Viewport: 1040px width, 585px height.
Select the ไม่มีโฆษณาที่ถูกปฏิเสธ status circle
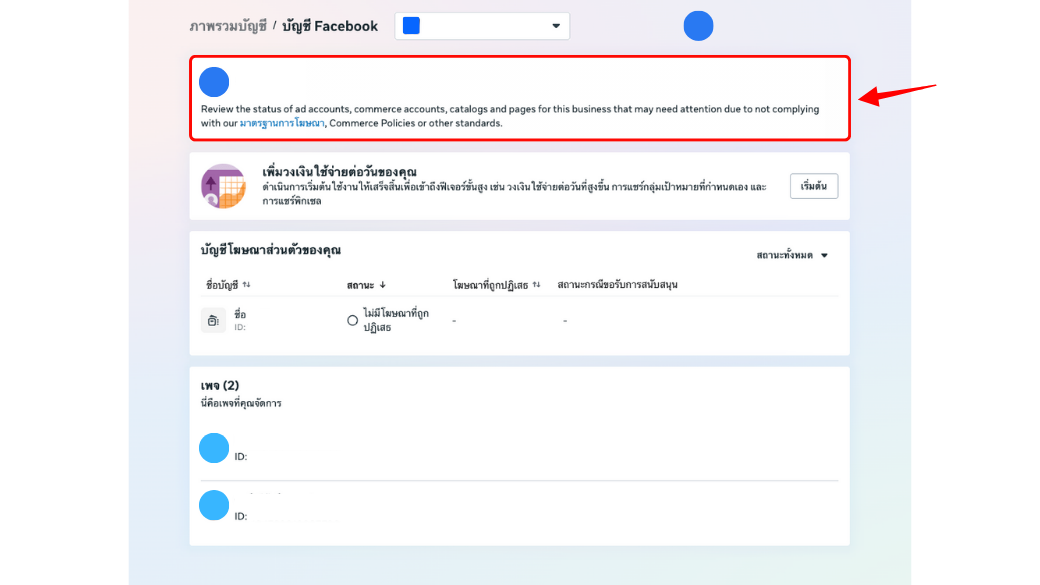tap(352, 320)
